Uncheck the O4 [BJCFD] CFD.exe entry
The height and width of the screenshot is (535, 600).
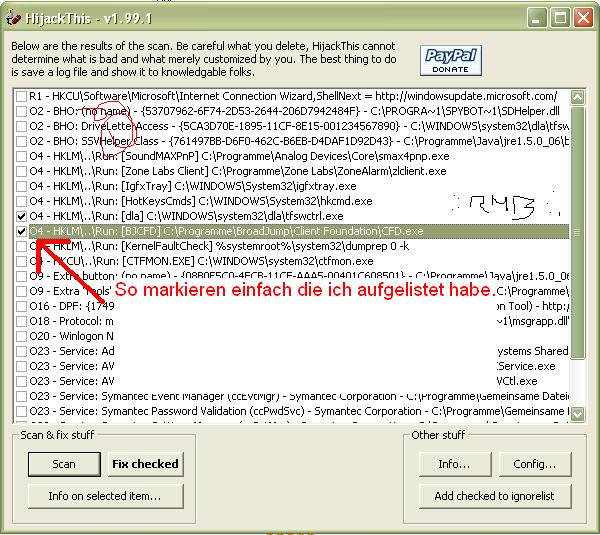click(21, 231)
